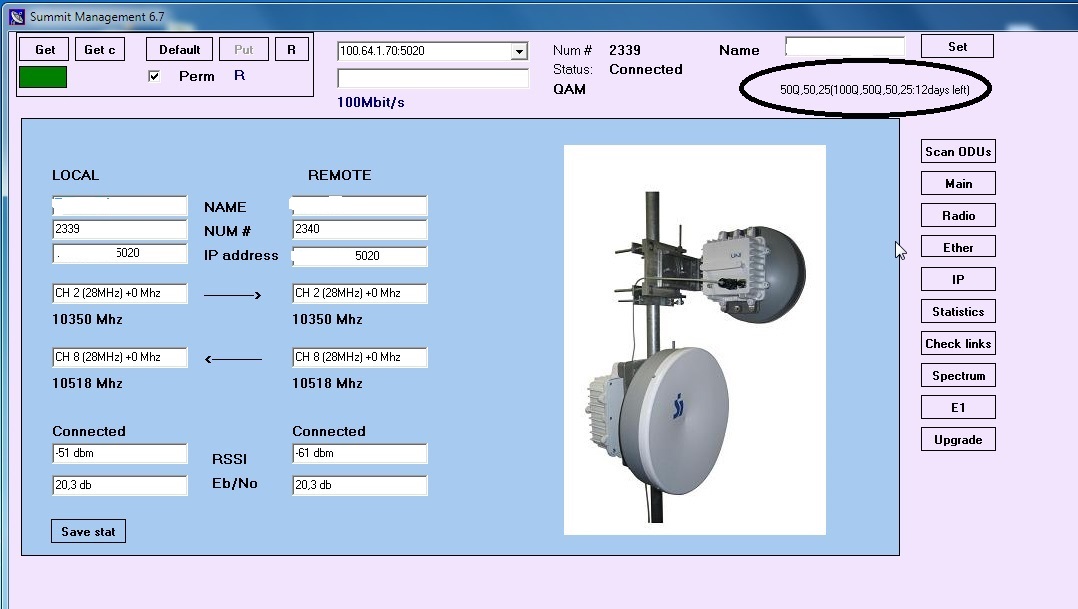The height and width of the screenshot is (609, 1078).
Task: Open the 100.64.1.70:5020 address dropdown
Action: (520, 51)
